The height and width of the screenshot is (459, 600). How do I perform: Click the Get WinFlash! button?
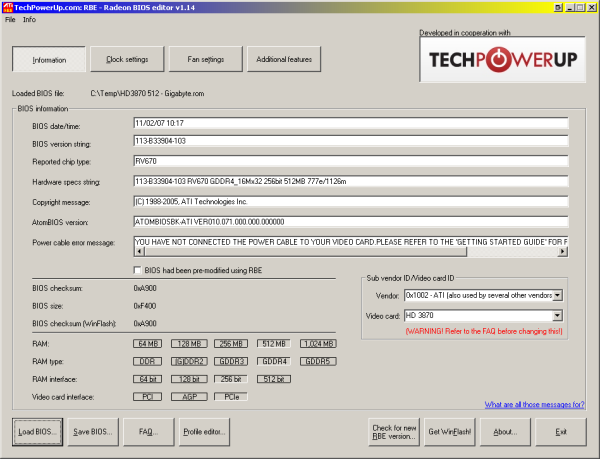click(450, 432)
